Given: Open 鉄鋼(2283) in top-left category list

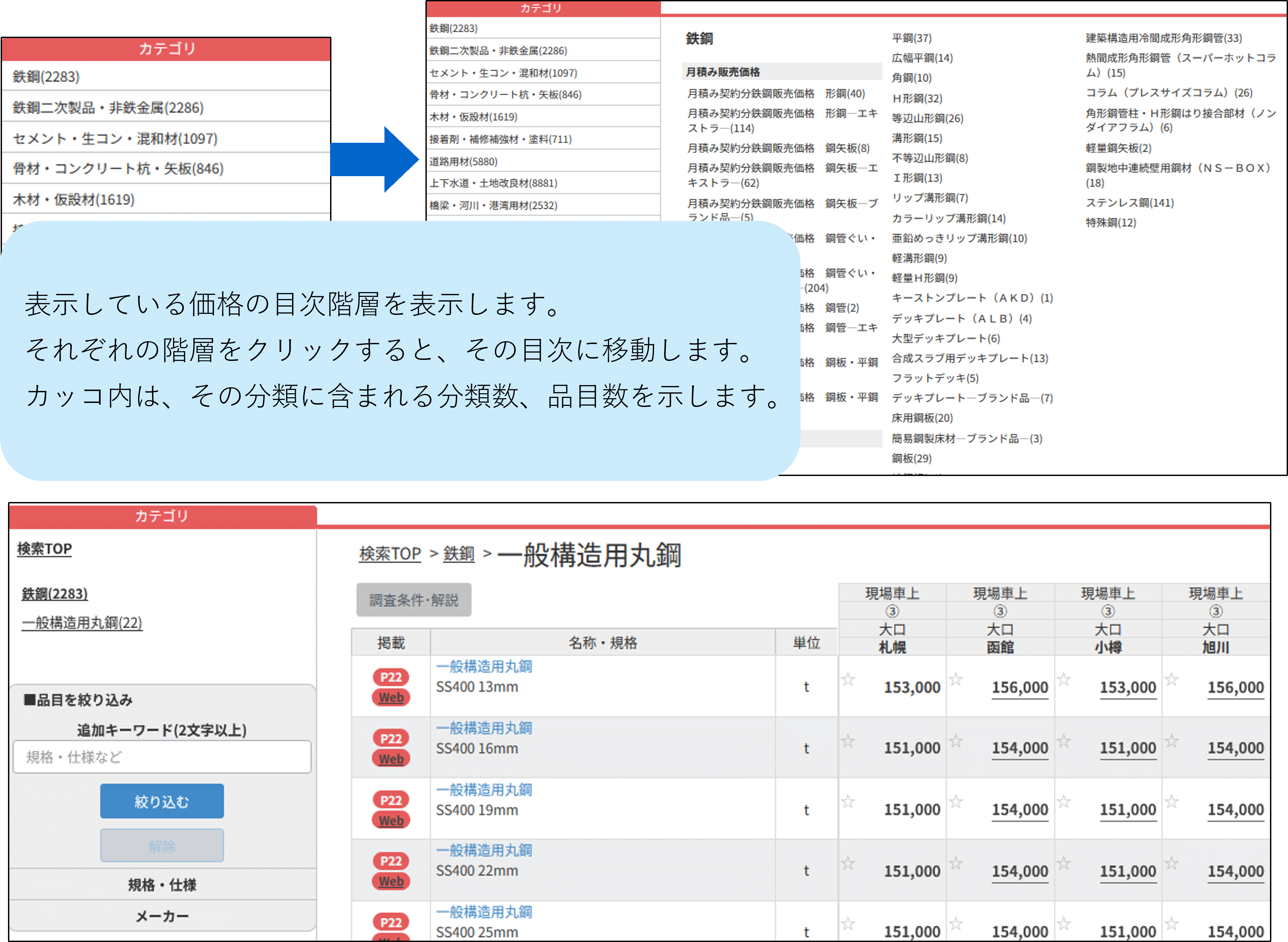Looking at the screenshot, I should 166,76.
